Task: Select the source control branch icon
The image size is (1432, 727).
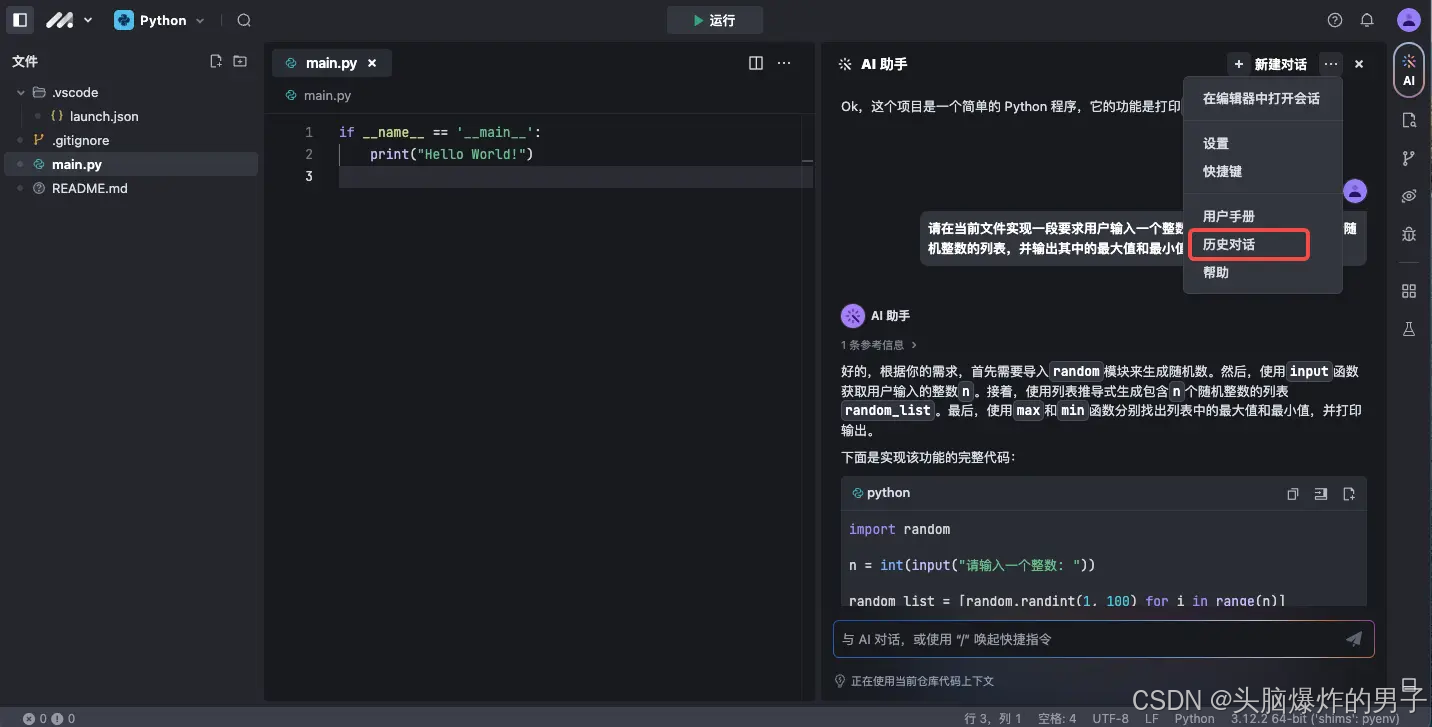Action: 1409,157
